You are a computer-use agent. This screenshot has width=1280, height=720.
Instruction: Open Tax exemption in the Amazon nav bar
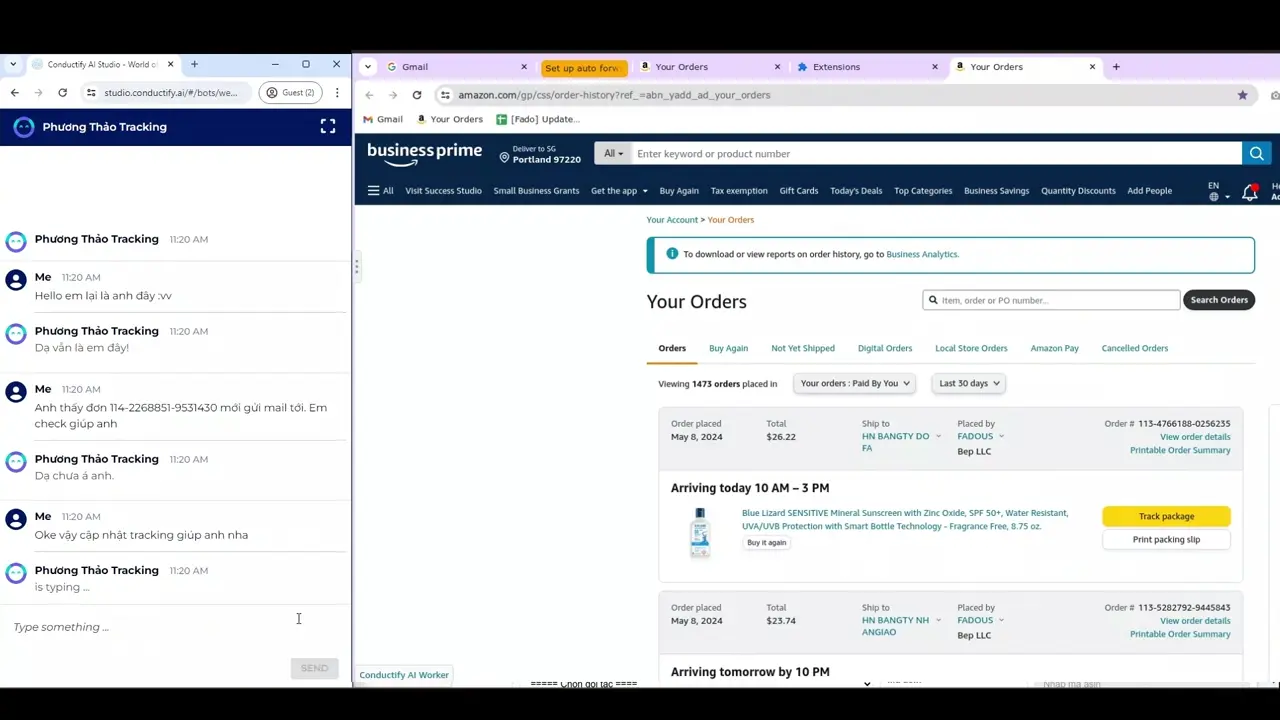(739, 191)
